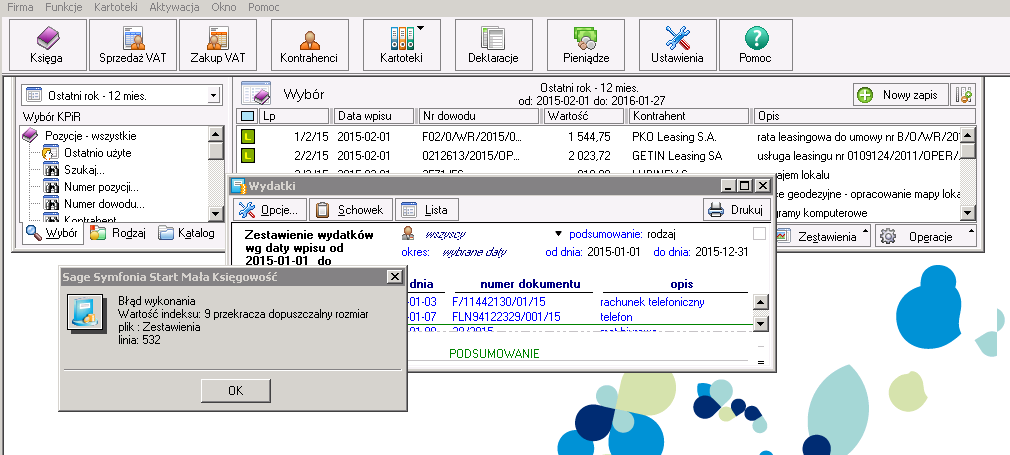
Task: Expand the Ostatni rok - 12 mies. dropdown
Action: coord(213,96)
